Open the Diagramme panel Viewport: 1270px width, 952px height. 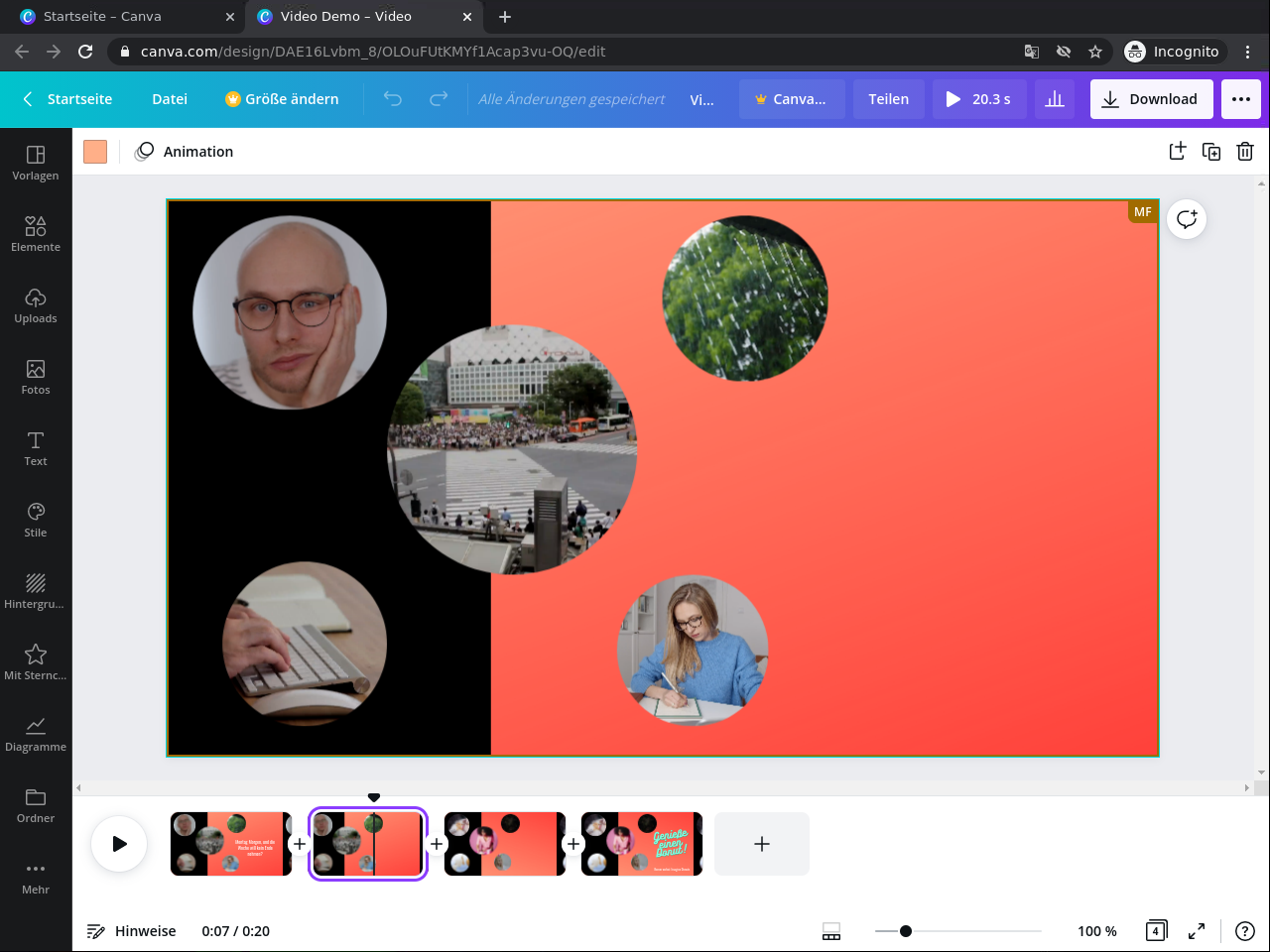(36, 734)
